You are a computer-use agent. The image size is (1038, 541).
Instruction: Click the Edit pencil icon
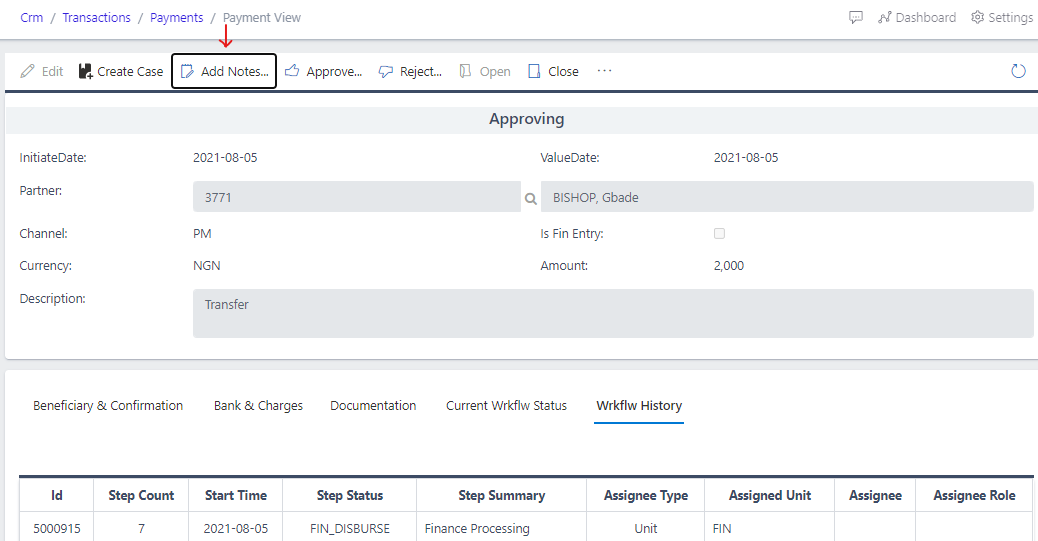pos(27,72)
